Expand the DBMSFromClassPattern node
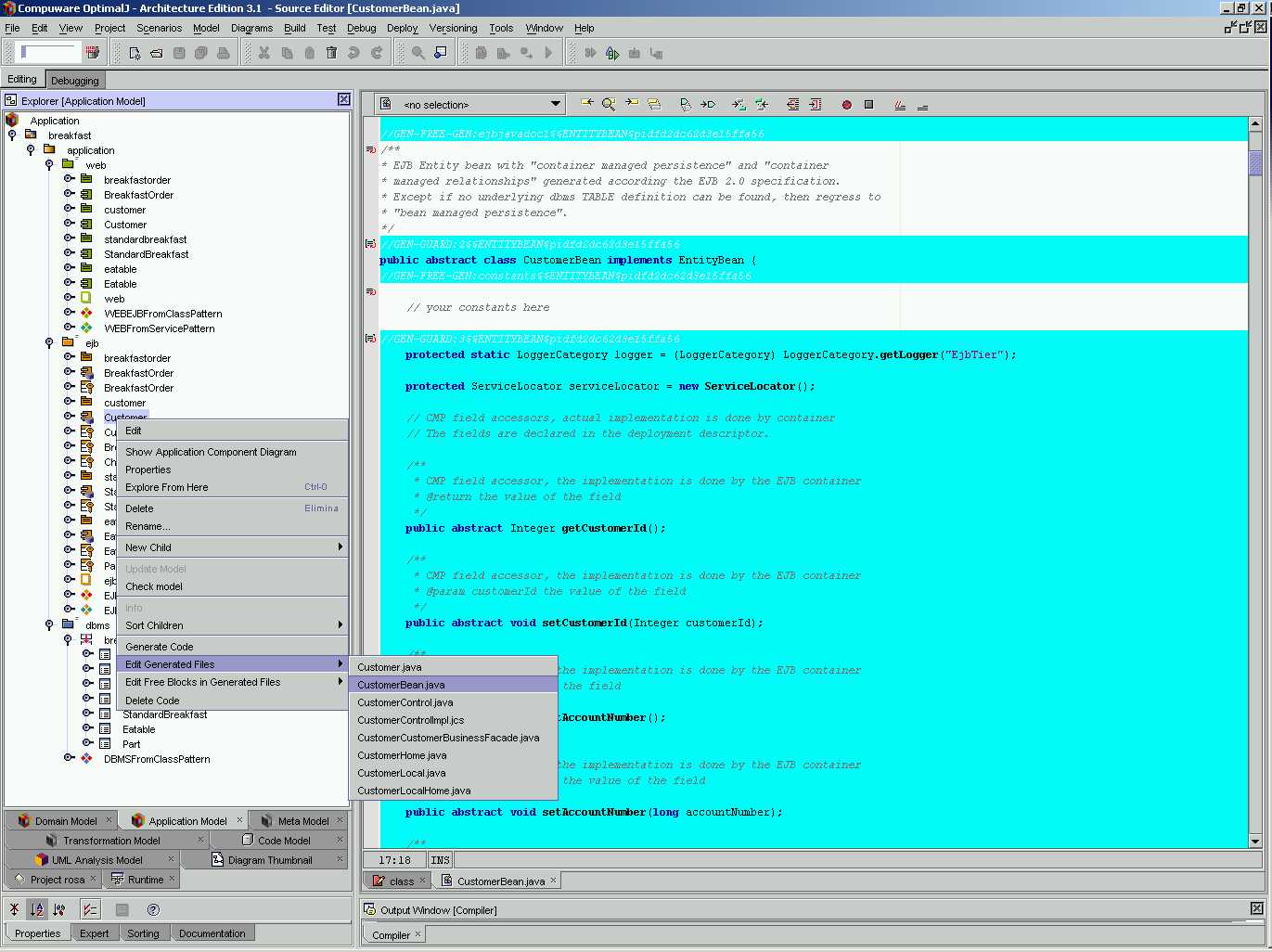Image resolution: width=1272 pixels, height=952 pixels. click(68, 758)
